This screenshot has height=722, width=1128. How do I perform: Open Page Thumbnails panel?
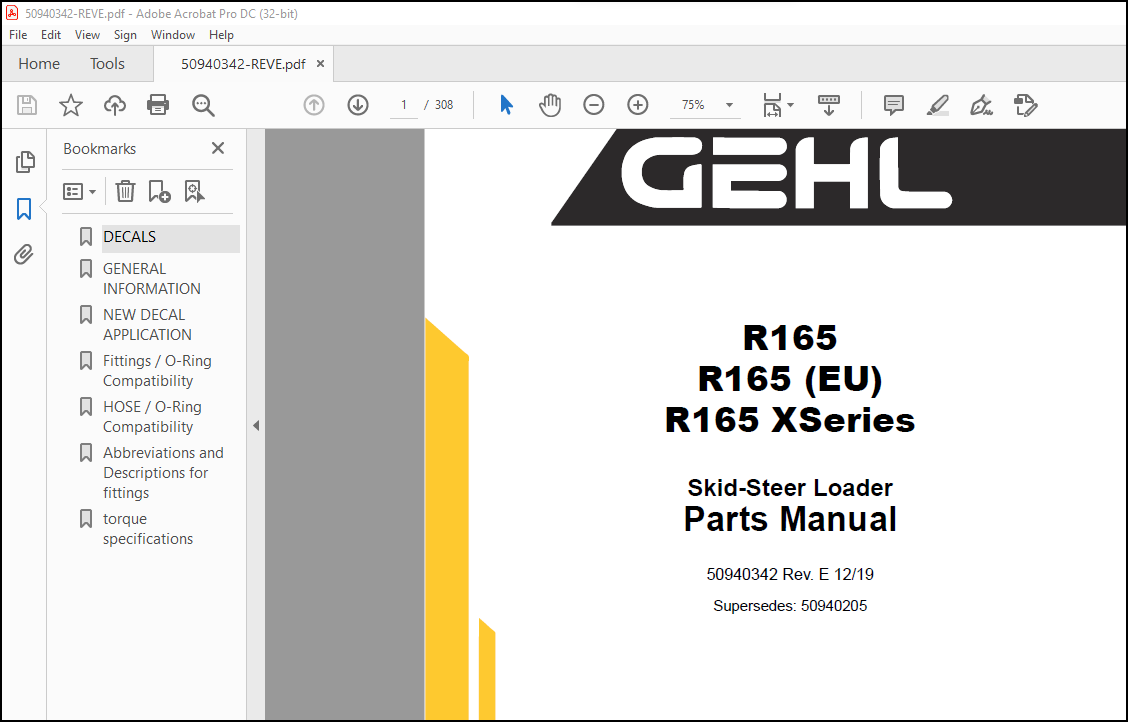pyautogui.click(x=25, y=162)
